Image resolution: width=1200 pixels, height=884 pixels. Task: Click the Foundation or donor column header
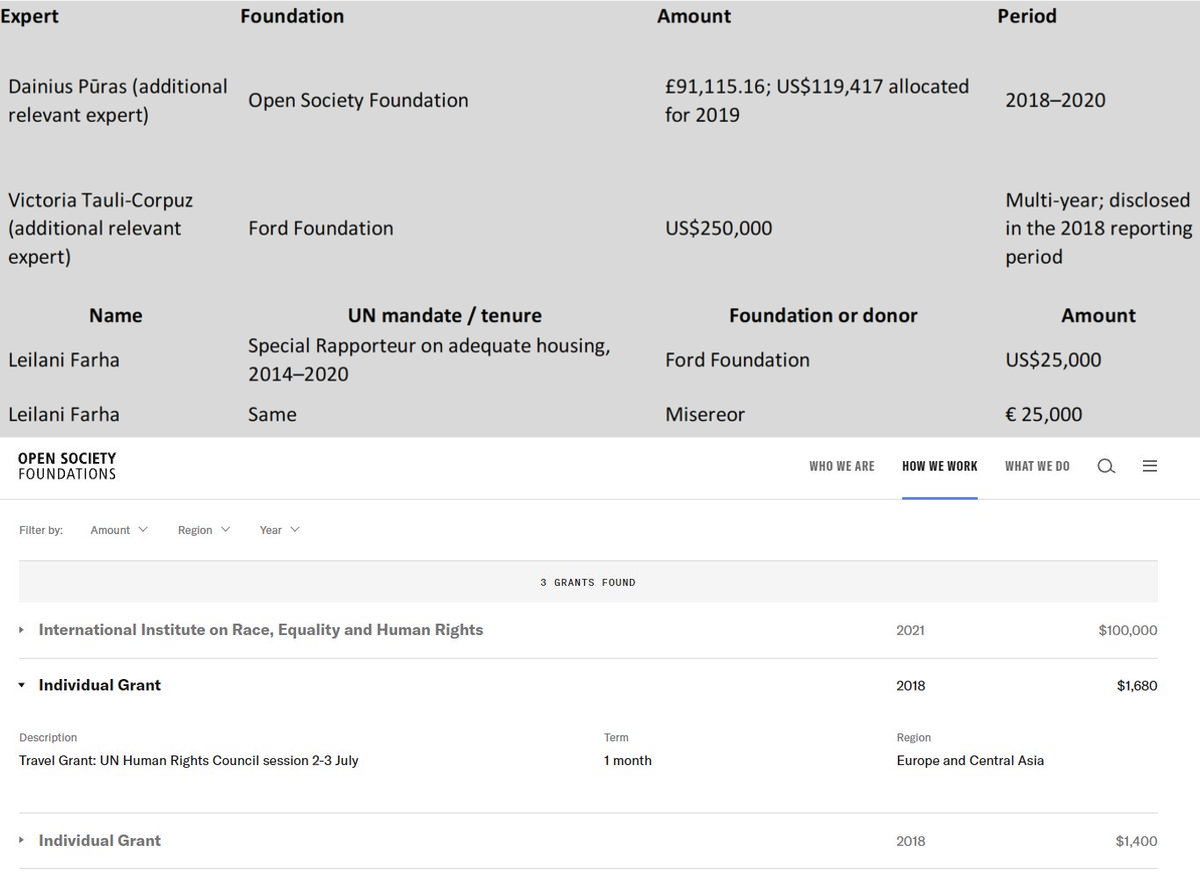(823, 315)
